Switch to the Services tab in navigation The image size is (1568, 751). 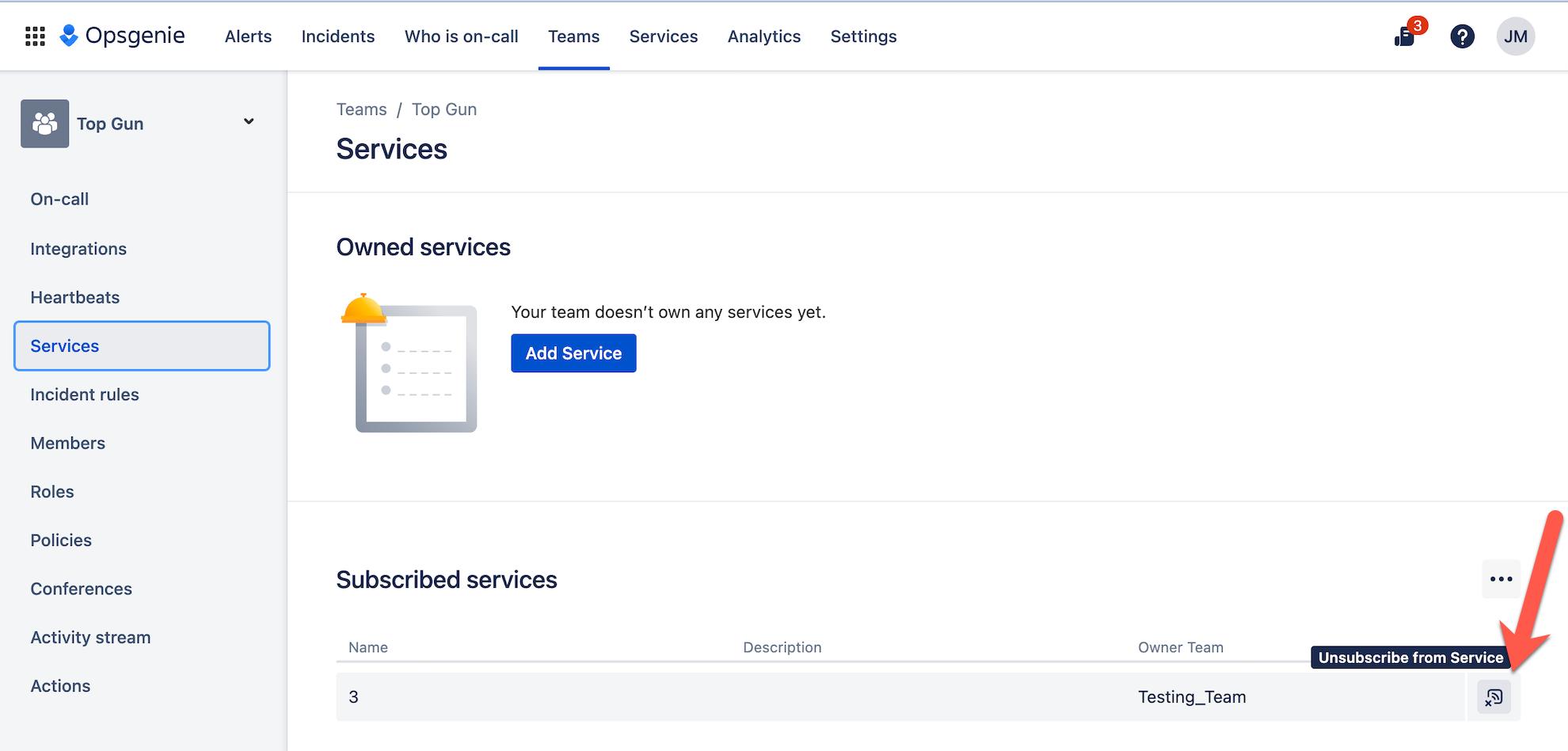click(x=664, y=36)
